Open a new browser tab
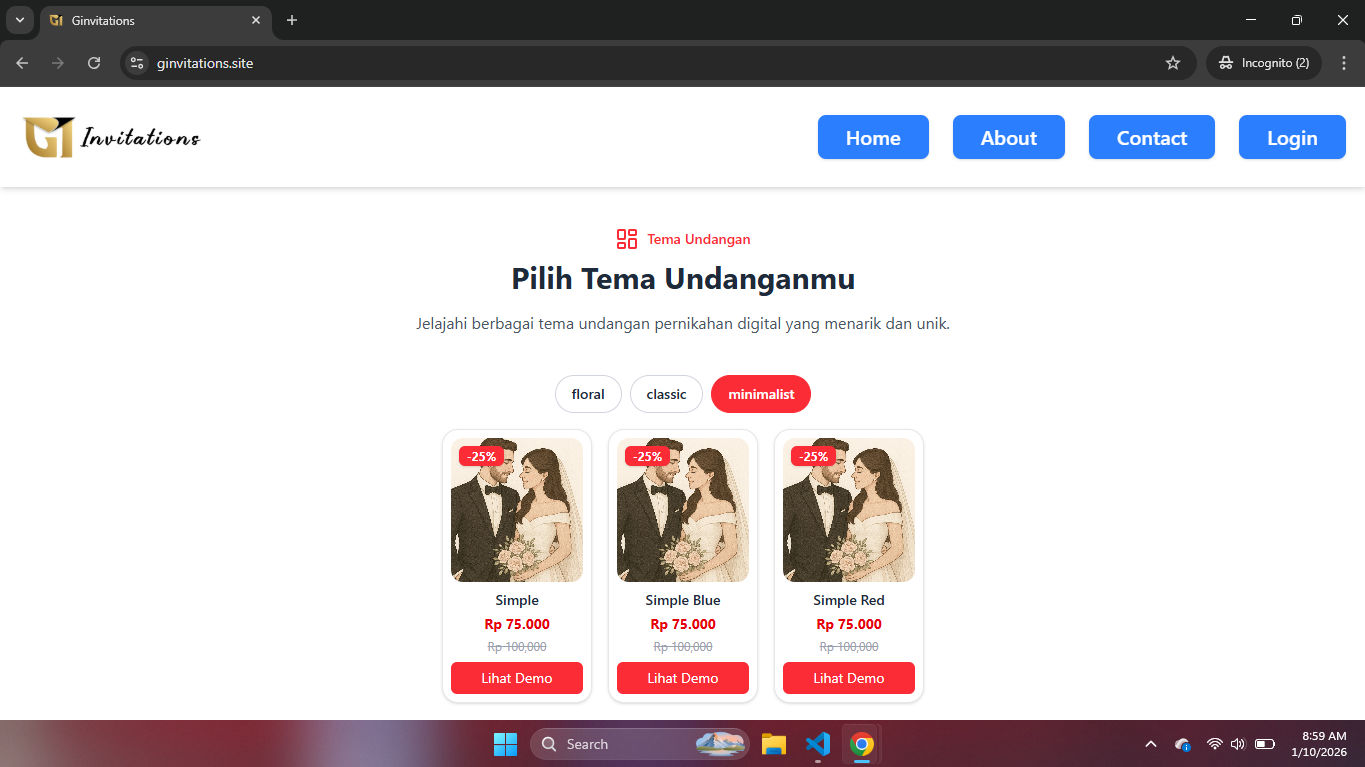This screenshot has width=1365, height=767. point(292,20)
